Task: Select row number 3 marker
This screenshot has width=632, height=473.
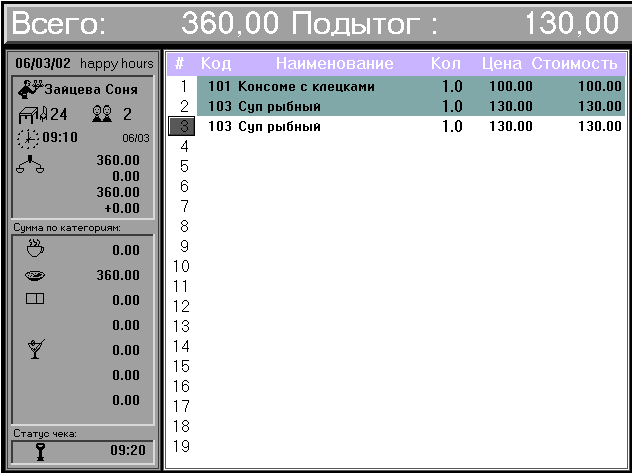Action: (181, 126)
